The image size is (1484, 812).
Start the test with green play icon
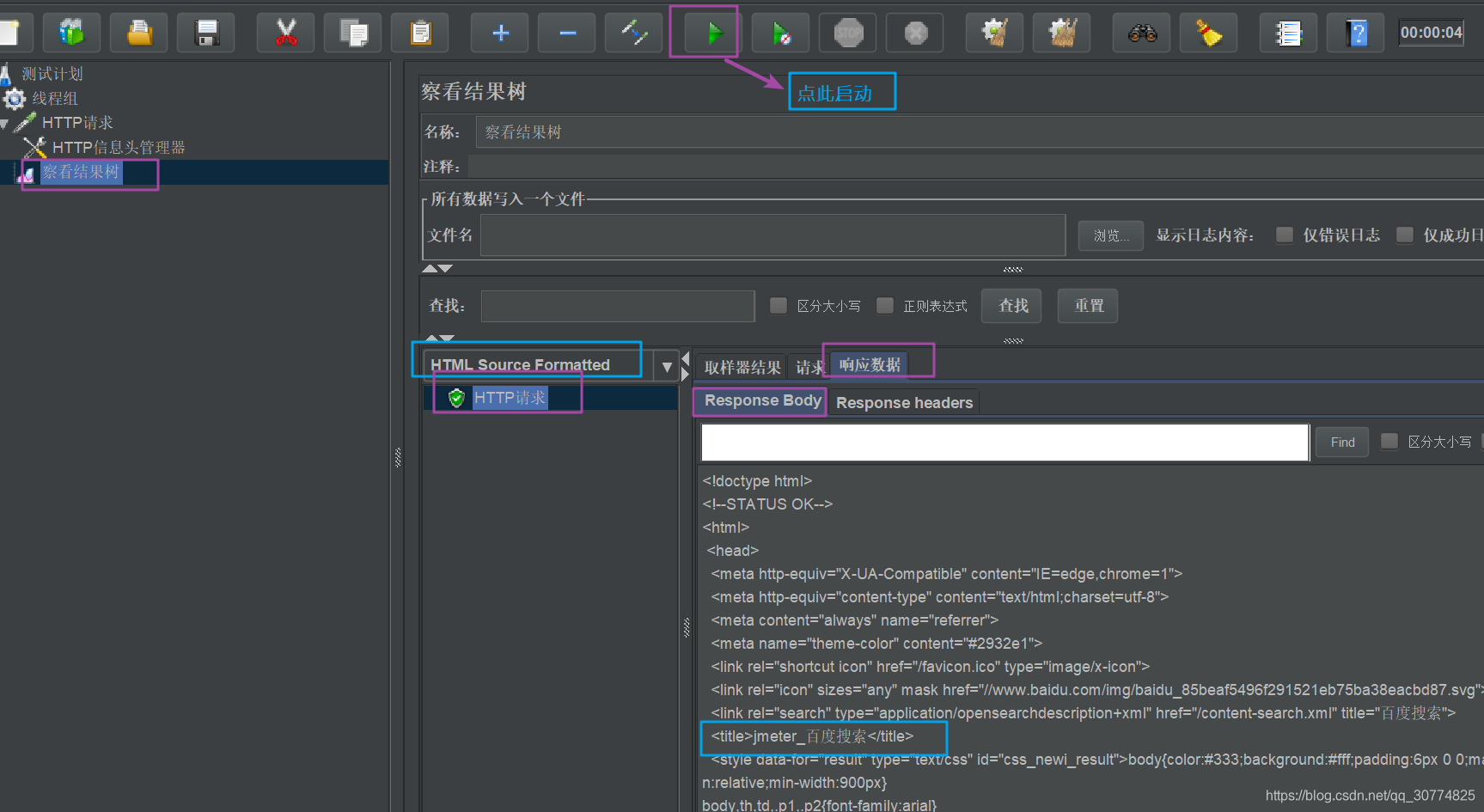(x=713, y=34)
